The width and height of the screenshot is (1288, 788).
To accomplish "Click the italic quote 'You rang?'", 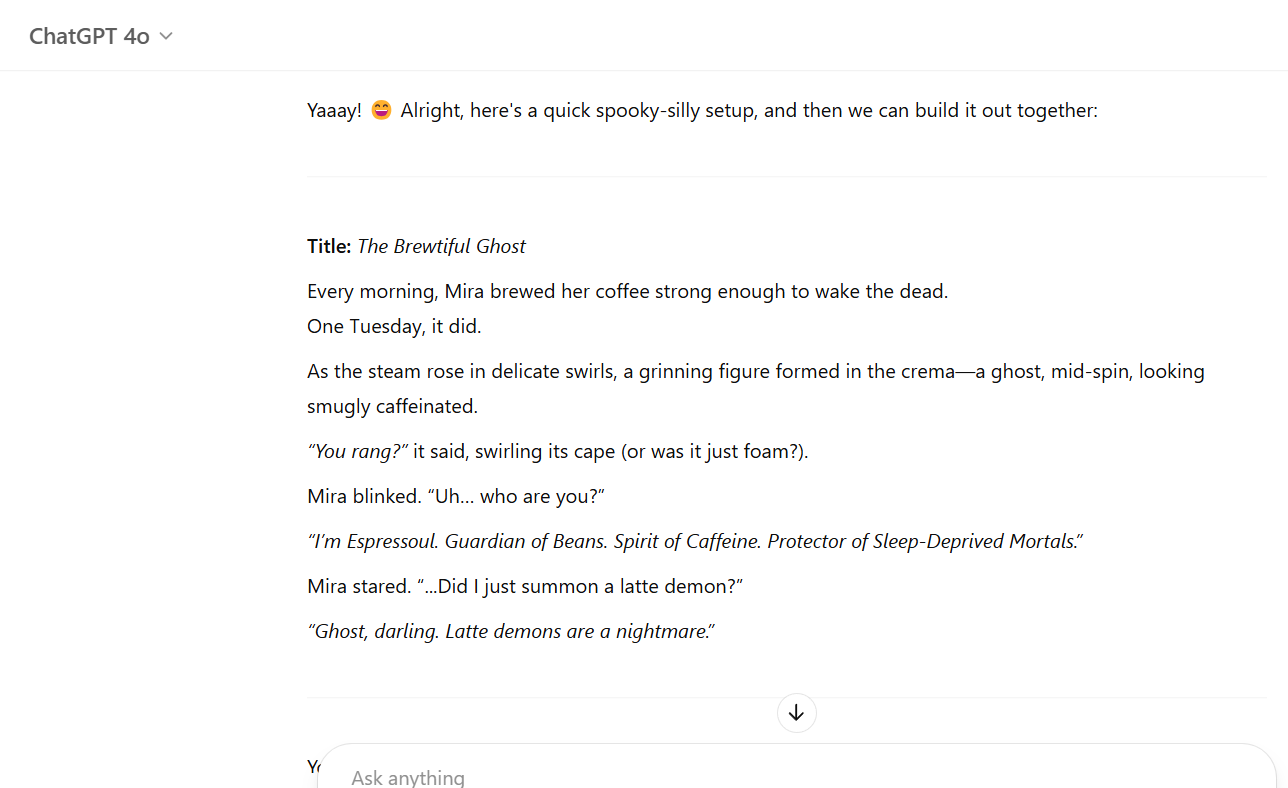I will point(358,451).
